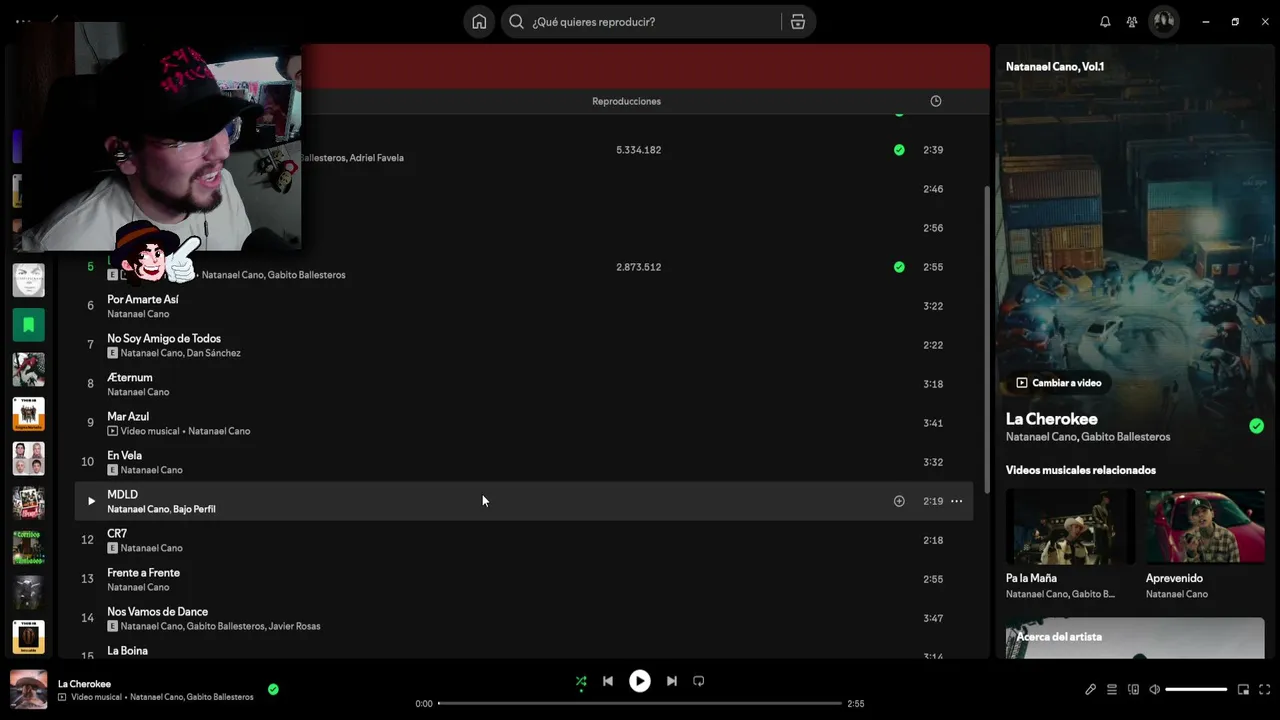Add MDLD to Liked Songs with plus icon
This screenshot has width=1280, height=720.
(x=899, y=501)
